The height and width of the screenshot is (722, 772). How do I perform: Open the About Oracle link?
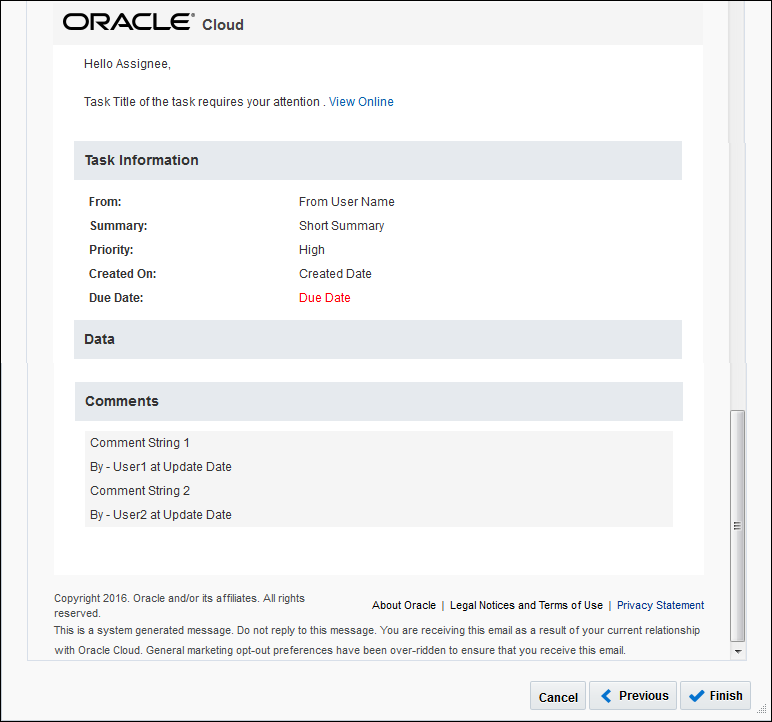(x=404, y=605)
